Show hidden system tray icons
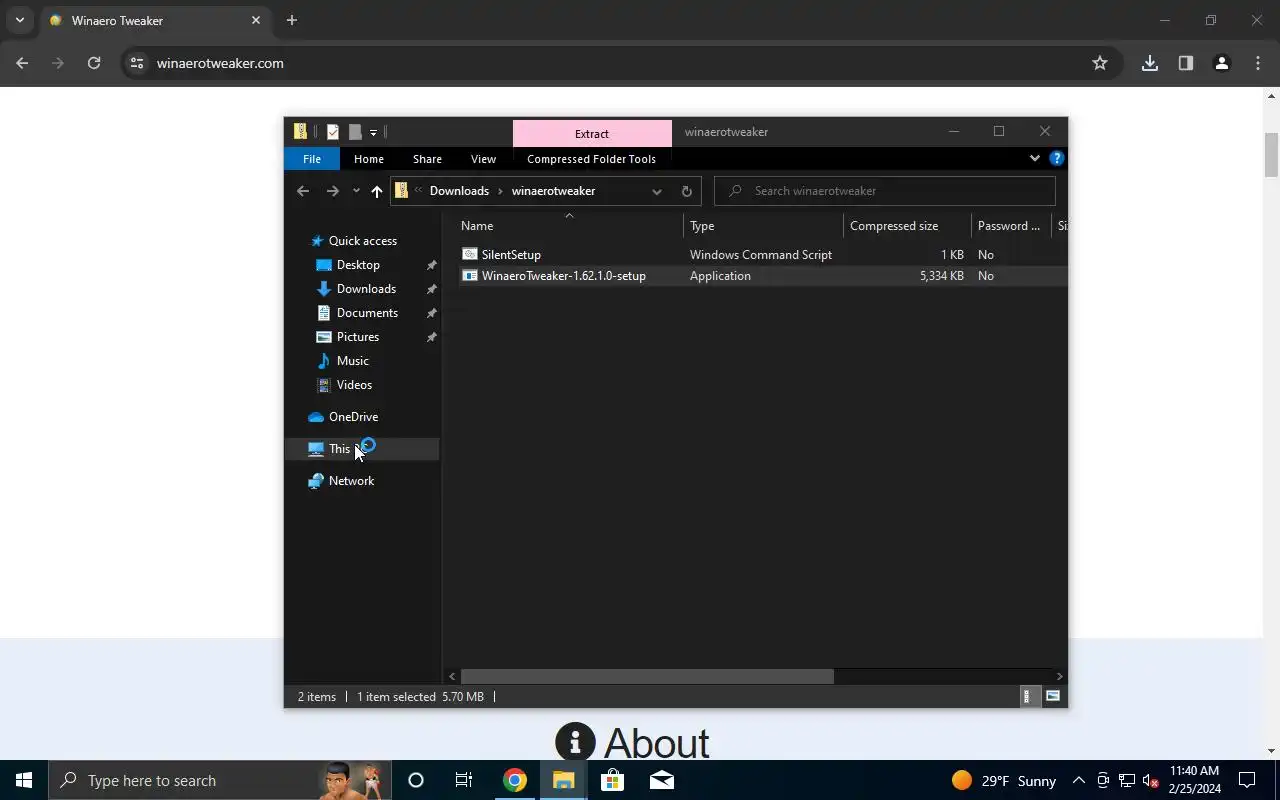1280x800 pixels. click(x=1078, y=780)
